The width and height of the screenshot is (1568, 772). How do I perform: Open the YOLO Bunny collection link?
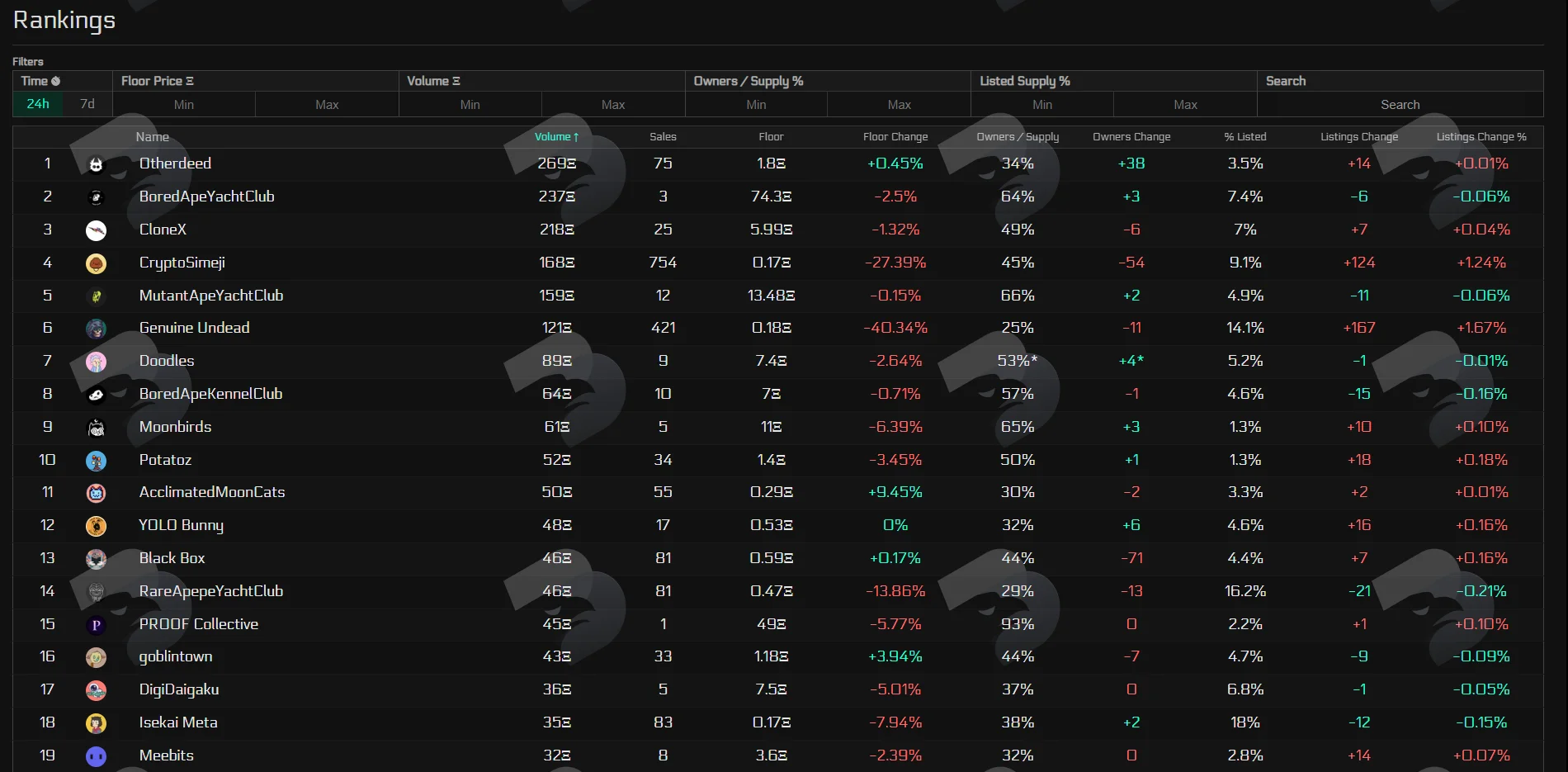181,525
